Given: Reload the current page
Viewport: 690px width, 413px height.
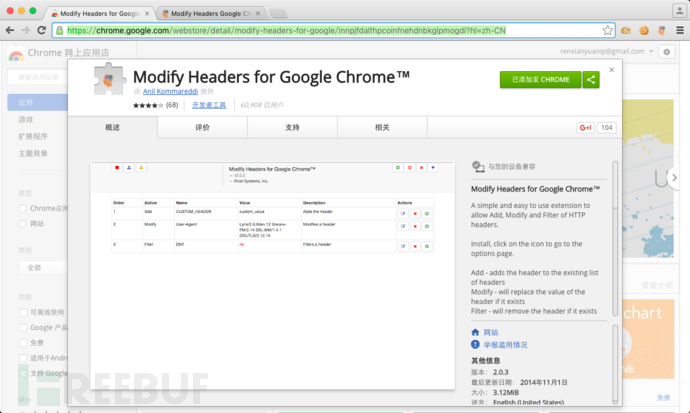Looking at the screenshot, I should point(41,30).
